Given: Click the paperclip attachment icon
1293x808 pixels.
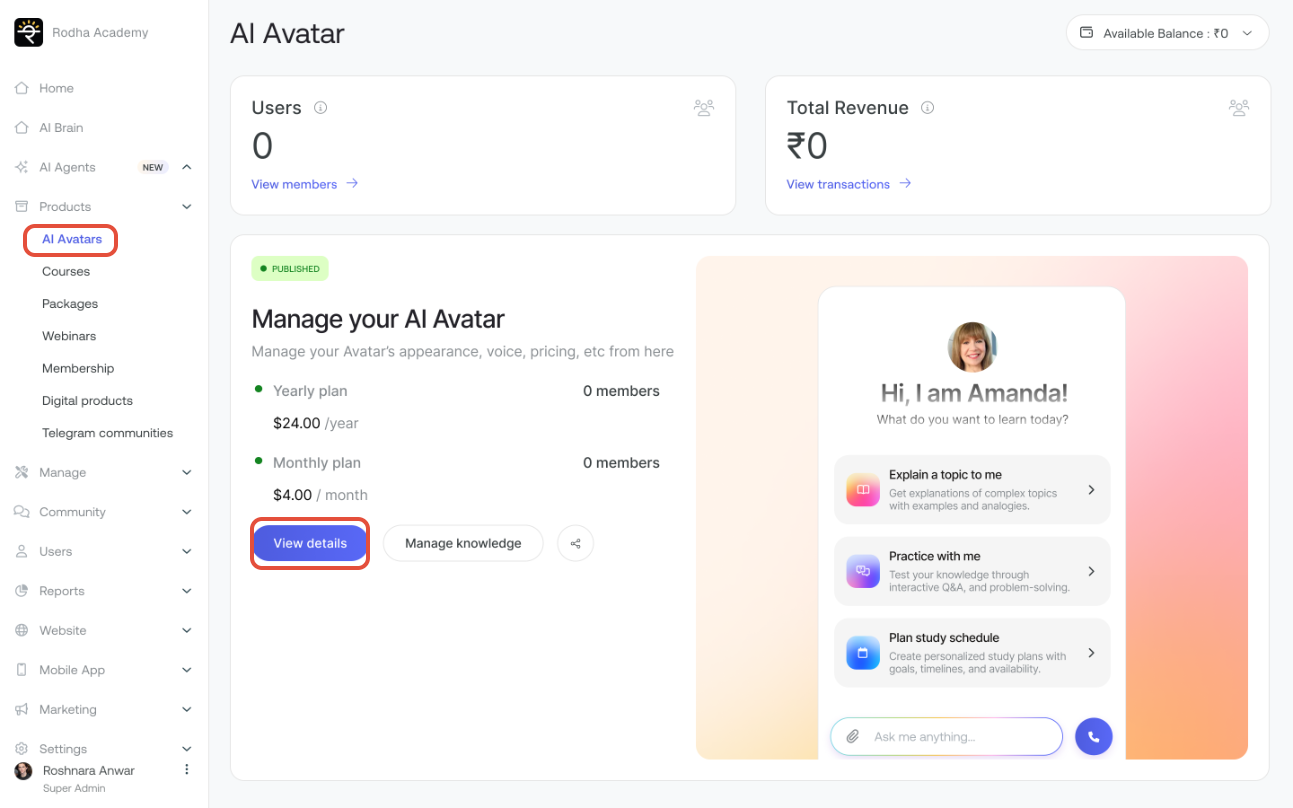Looking at the screenshot, I should (853, 737).
